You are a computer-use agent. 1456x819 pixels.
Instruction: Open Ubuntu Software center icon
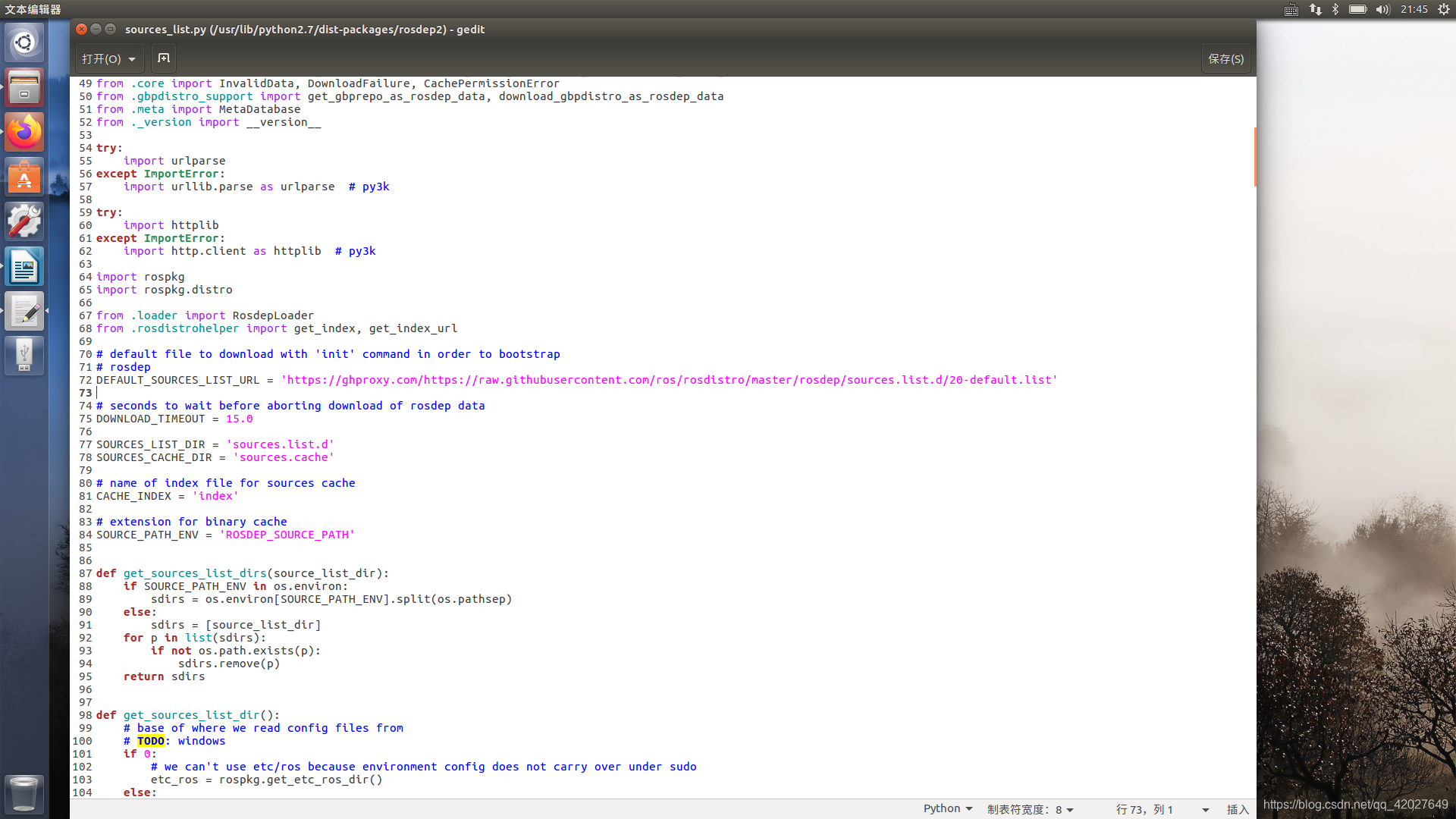coord(24,177)
